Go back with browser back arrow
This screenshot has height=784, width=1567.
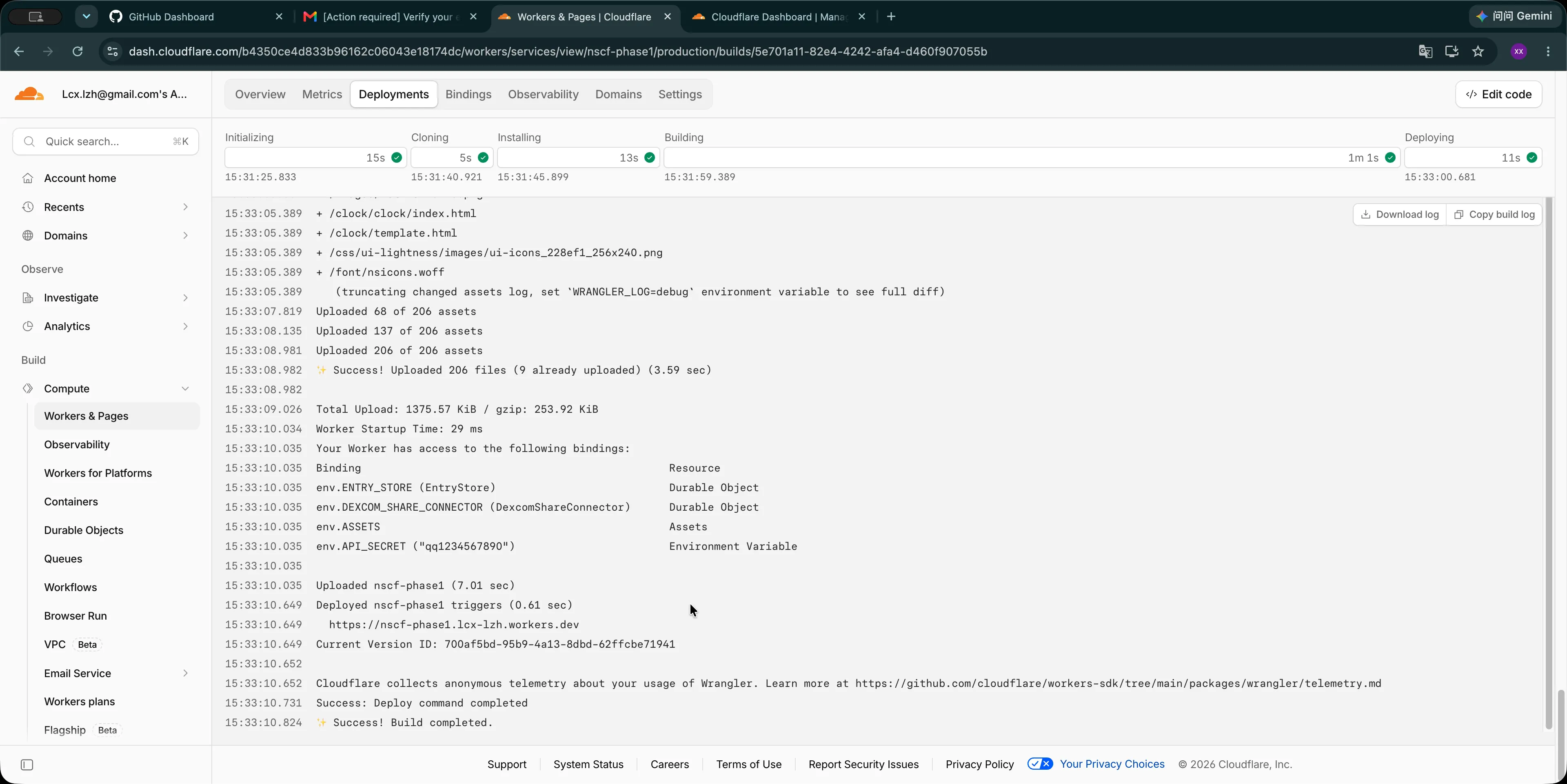(19, 52)
